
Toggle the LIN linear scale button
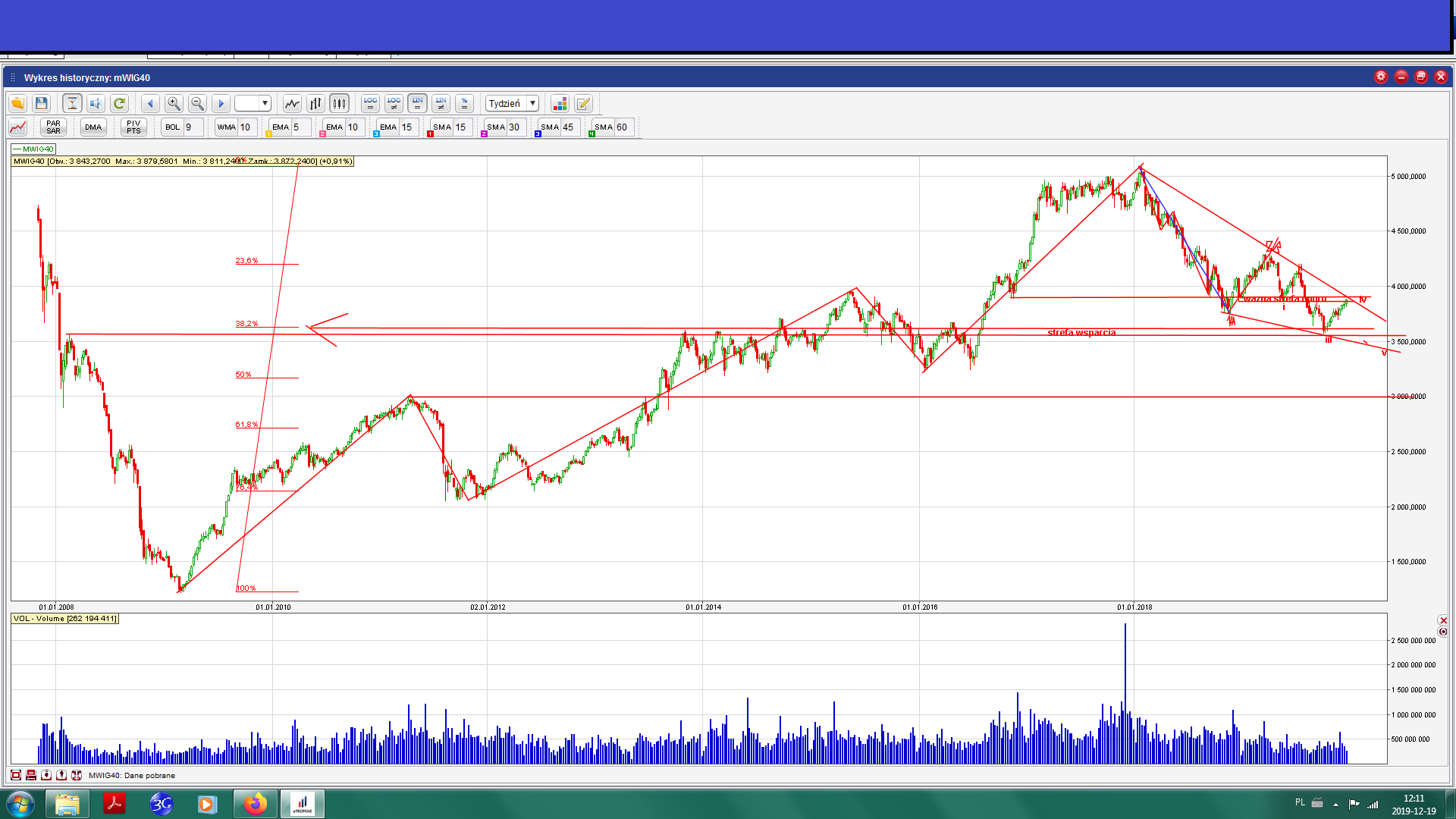click(417, 103)
